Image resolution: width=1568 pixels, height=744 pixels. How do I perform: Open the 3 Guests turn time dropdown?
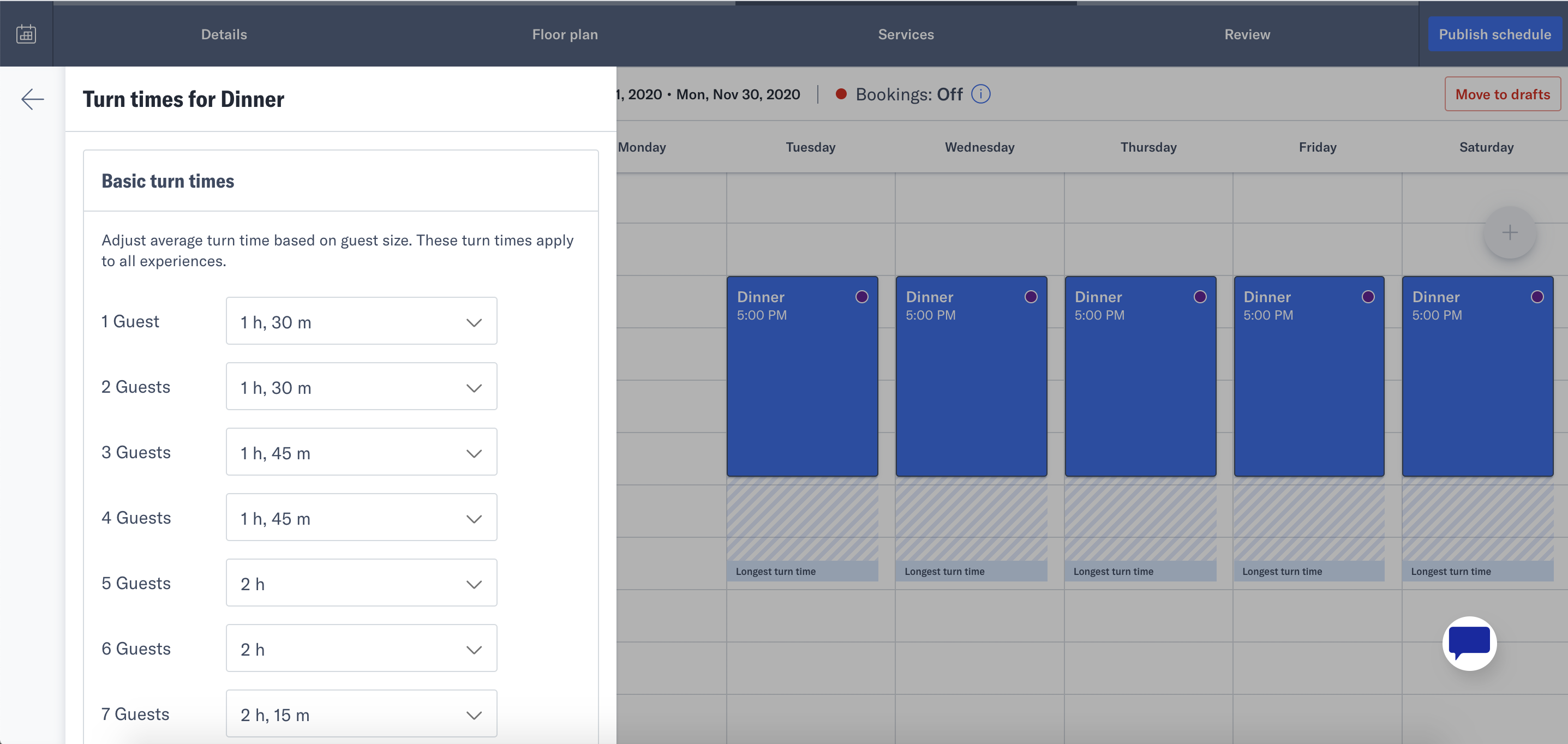(362, 452)
